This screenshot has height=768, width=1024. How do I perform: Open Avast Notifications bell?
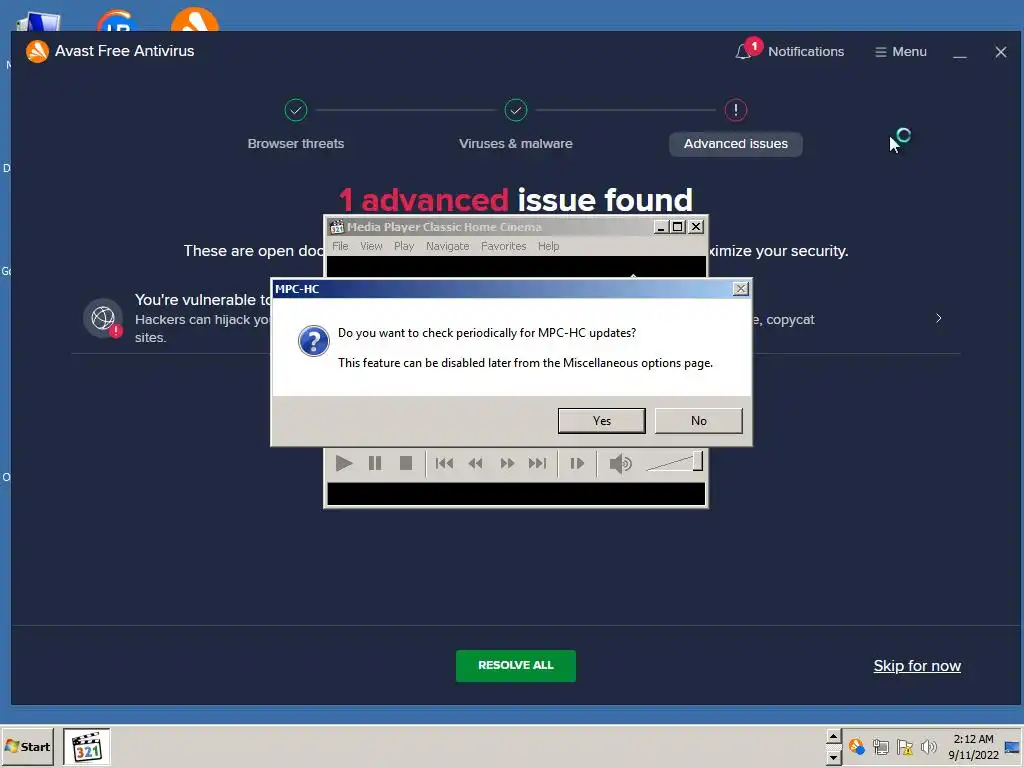coord(789,51)
